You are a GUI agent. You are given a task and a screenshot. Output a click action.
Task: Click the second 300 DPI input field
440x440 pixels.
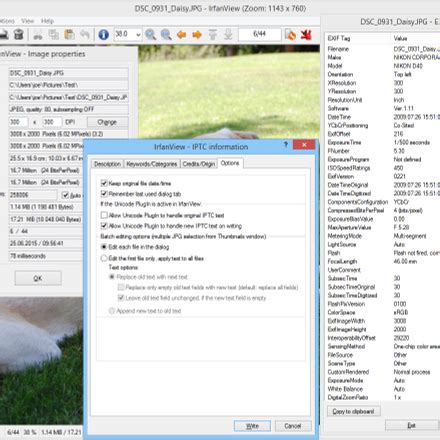[52, 122]
